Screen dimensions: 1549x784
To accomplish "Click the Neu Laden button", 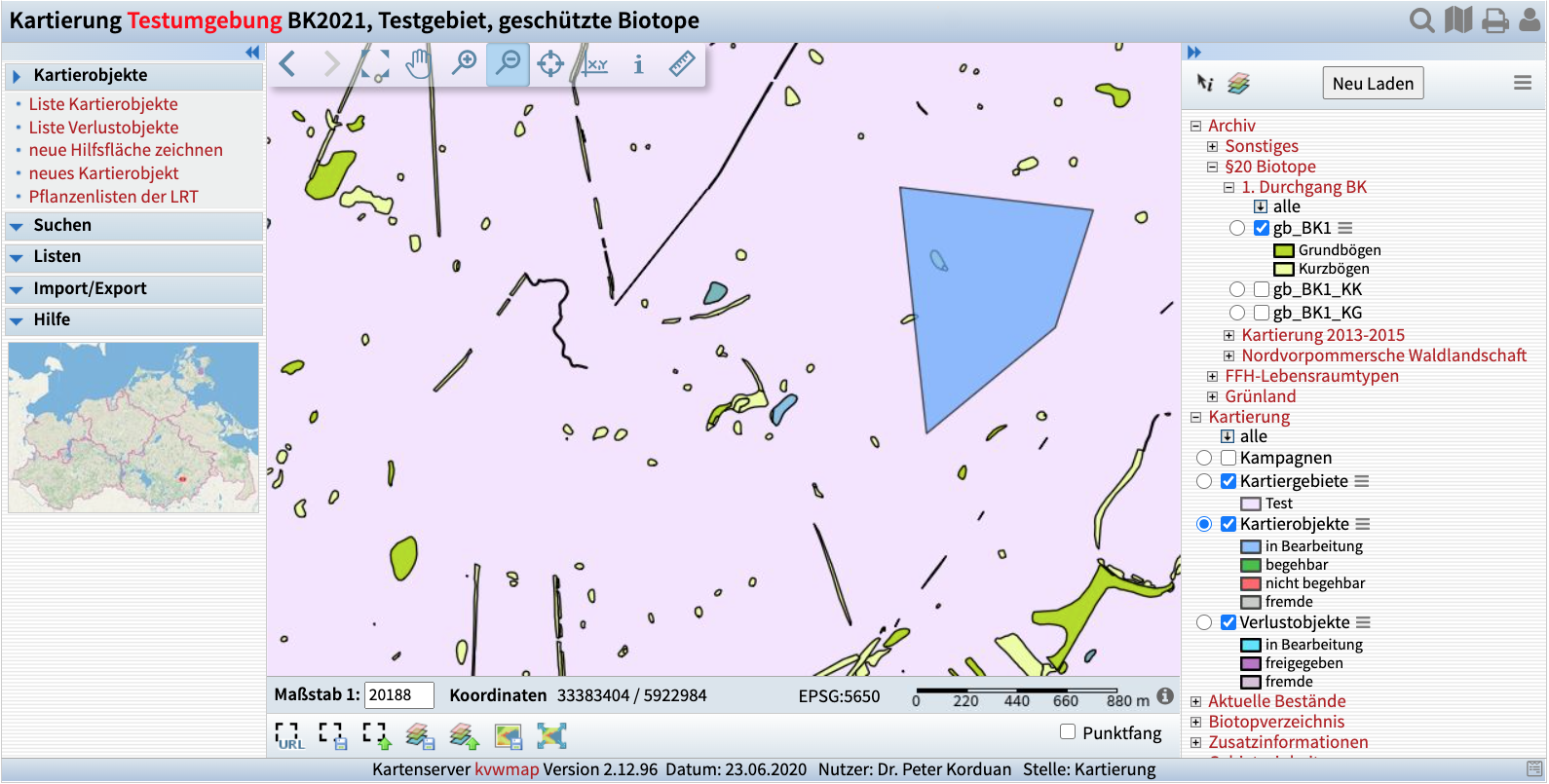I will click(1373, 84).
